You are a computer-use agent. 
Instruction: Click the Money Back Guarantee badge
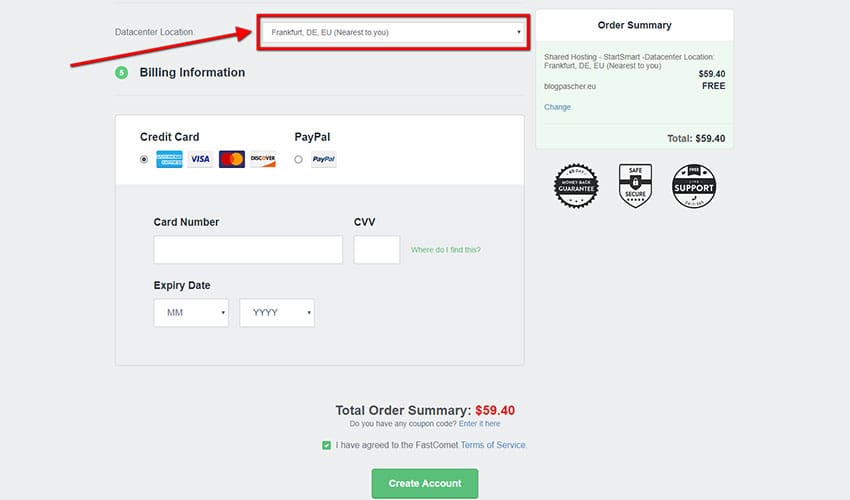[x=576, y=186]
